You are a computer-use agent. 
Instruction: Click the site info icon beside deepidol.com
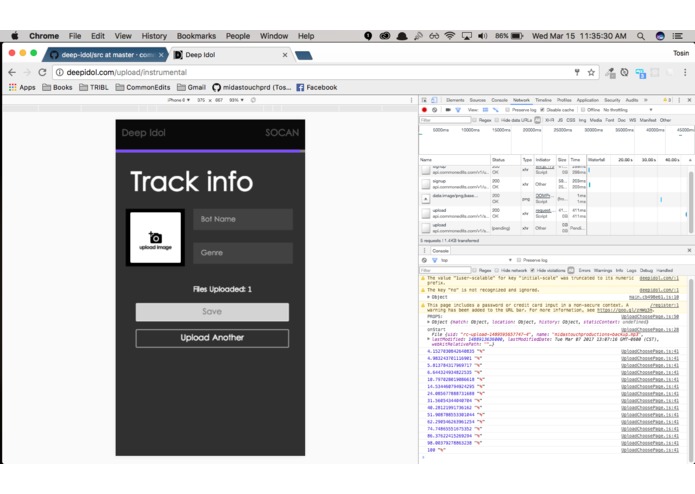[x=59, y=72]
